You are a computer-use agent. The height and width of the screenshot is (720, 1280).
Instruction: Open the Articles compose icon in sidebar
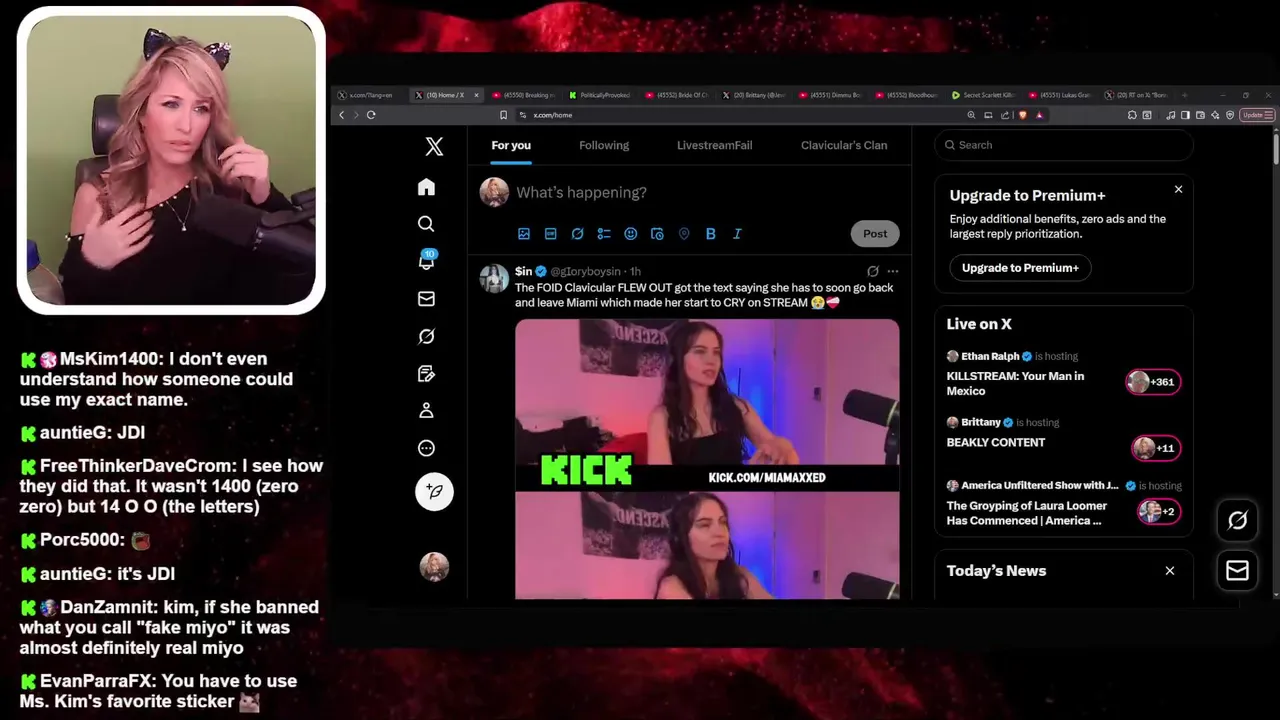click(x=426, y=374)
